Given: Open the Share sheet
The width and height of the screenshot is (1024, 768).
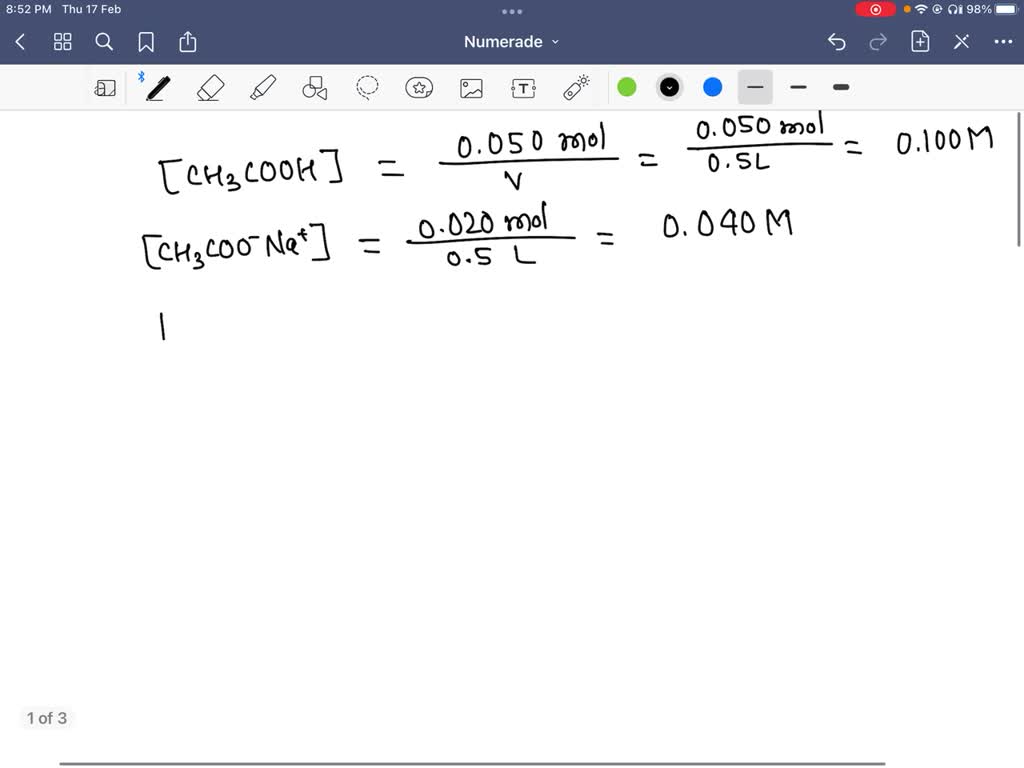Looking at the screenshot, I should (188, 42).
